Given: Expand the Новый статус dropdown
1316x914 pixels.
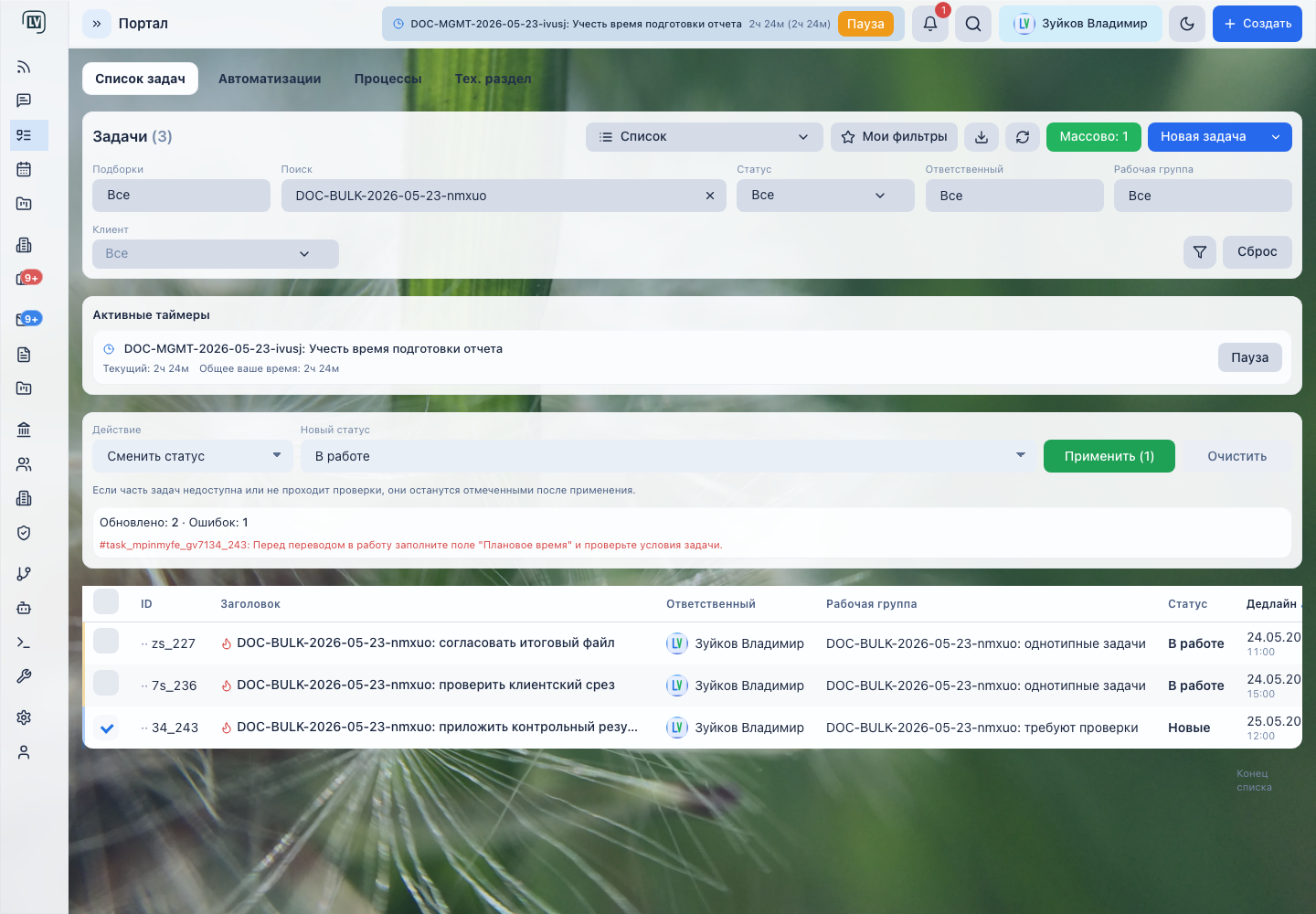Looking at the screenshot, I should coord(671,456).
